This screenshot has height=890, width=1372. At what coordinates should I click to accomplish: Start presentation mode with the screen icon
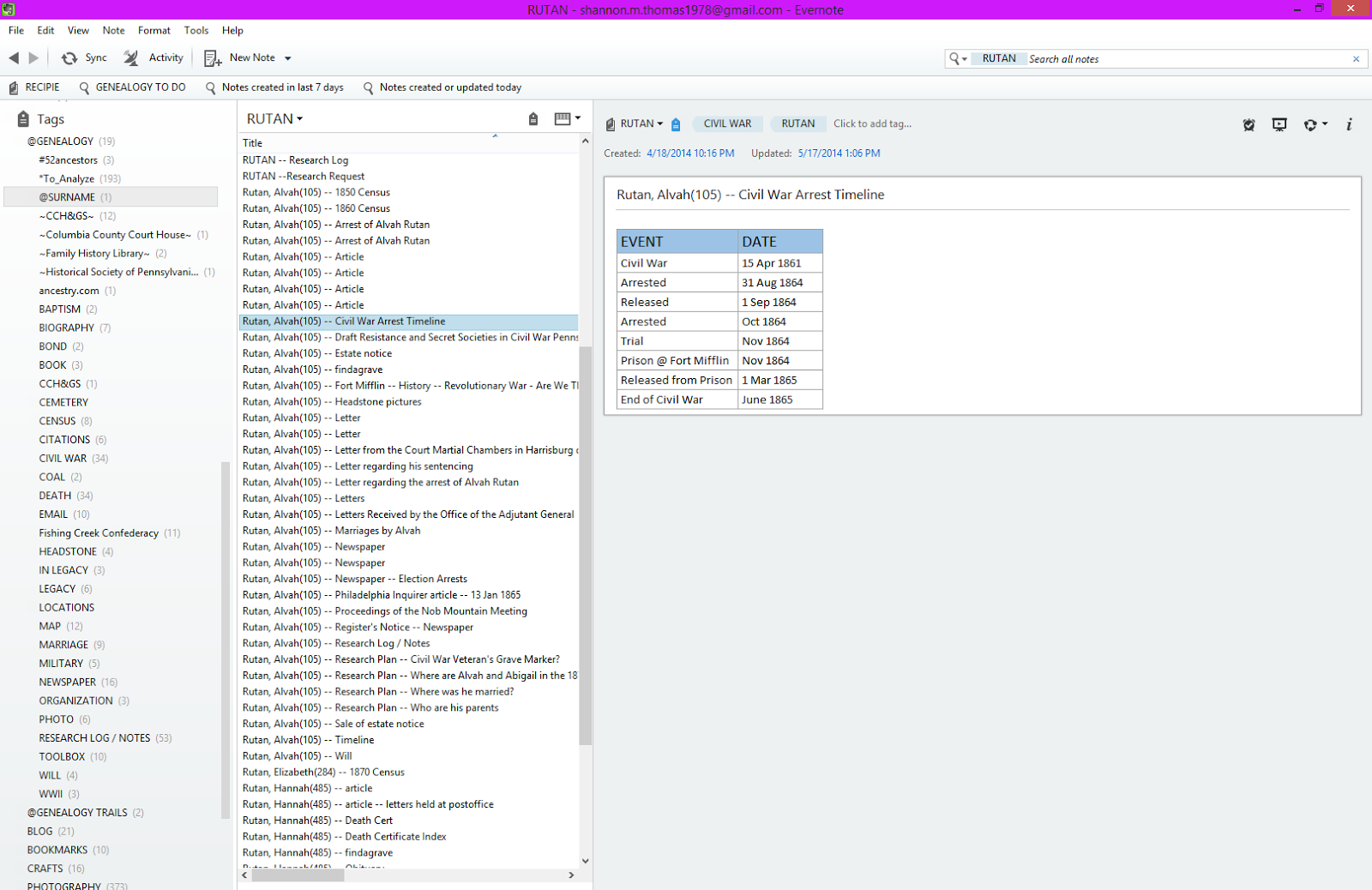1279,124
